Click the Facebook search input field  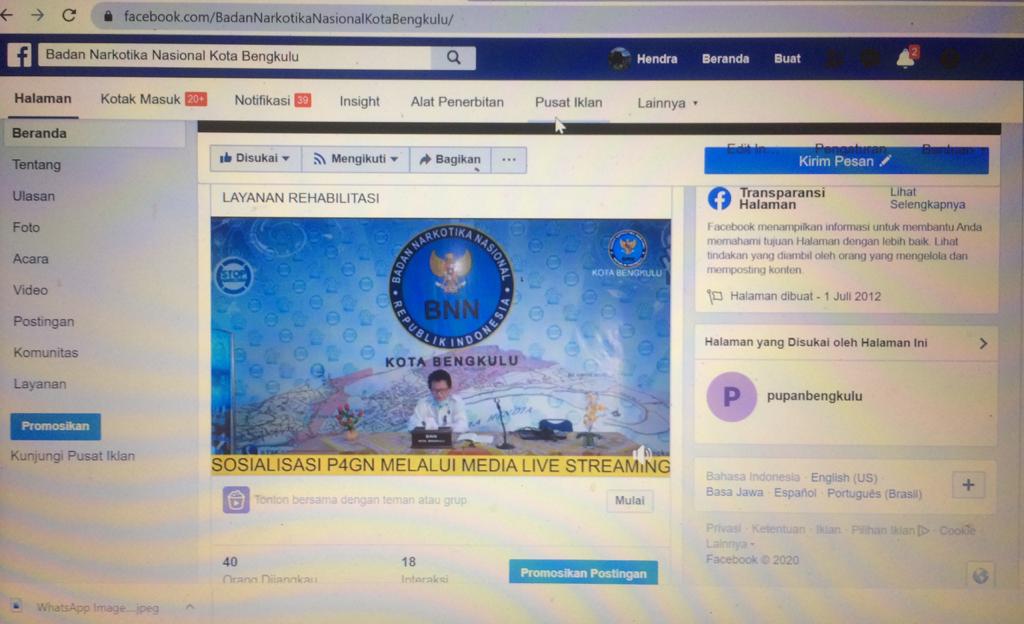click(235, 56)
